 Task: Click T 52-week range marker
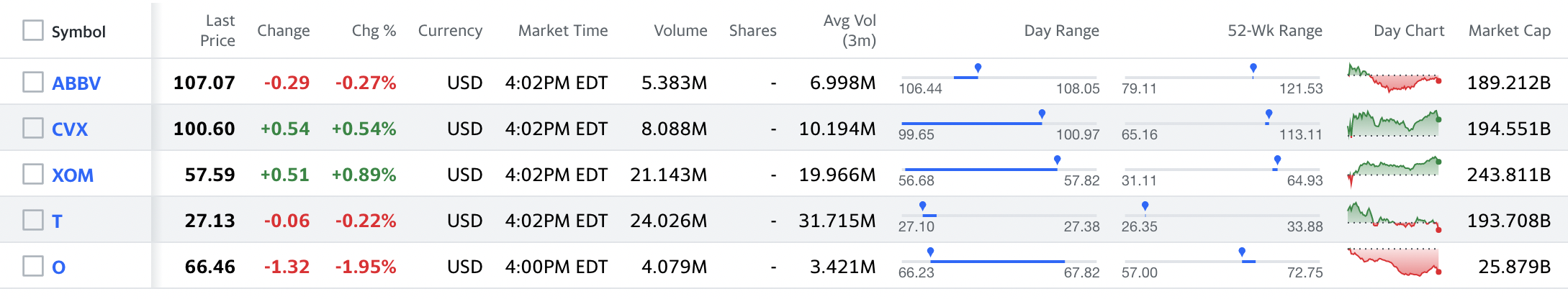click(x=1145, y=207)
